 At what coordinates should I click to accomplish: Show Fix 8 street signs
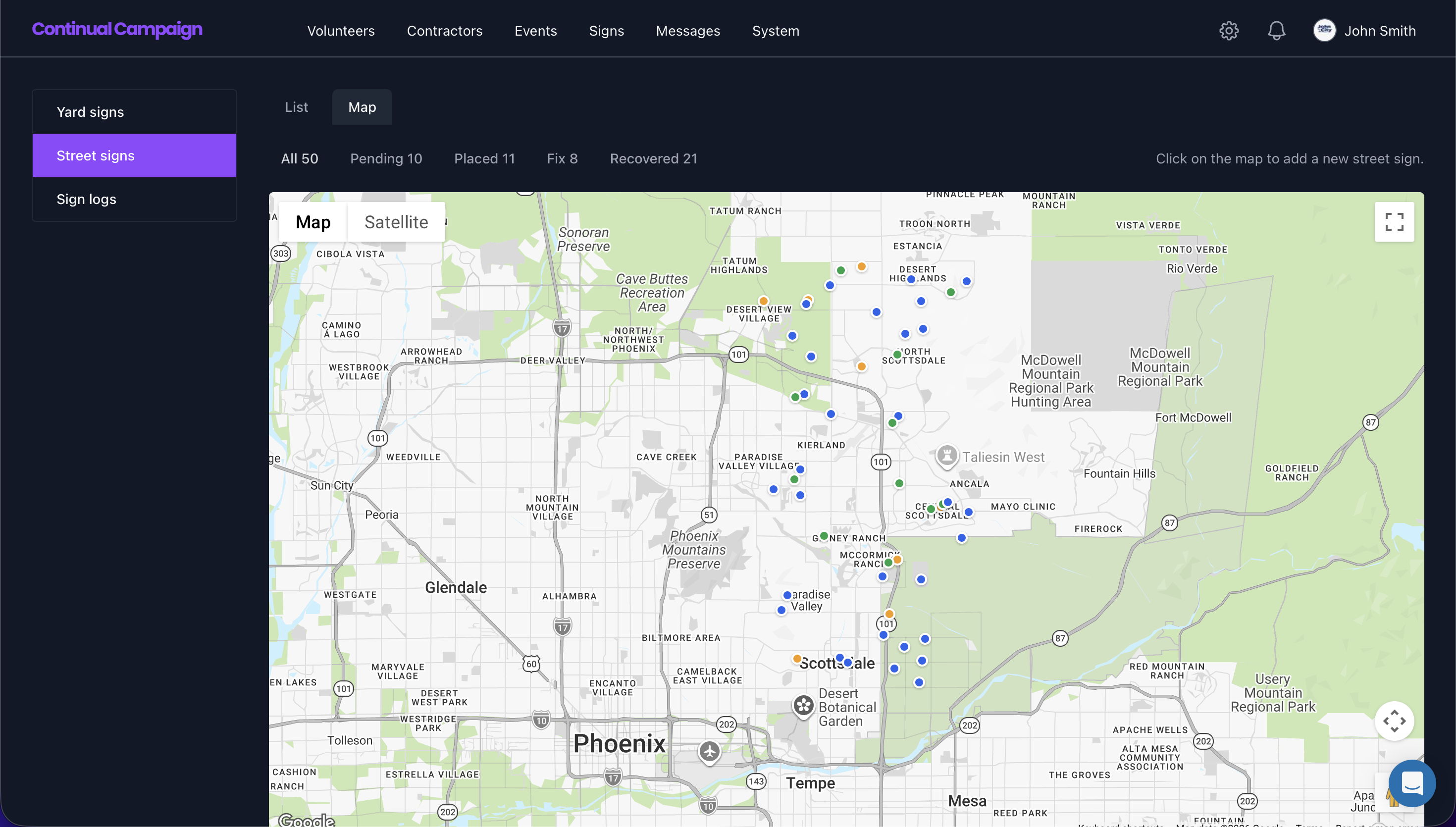point(562,158)
